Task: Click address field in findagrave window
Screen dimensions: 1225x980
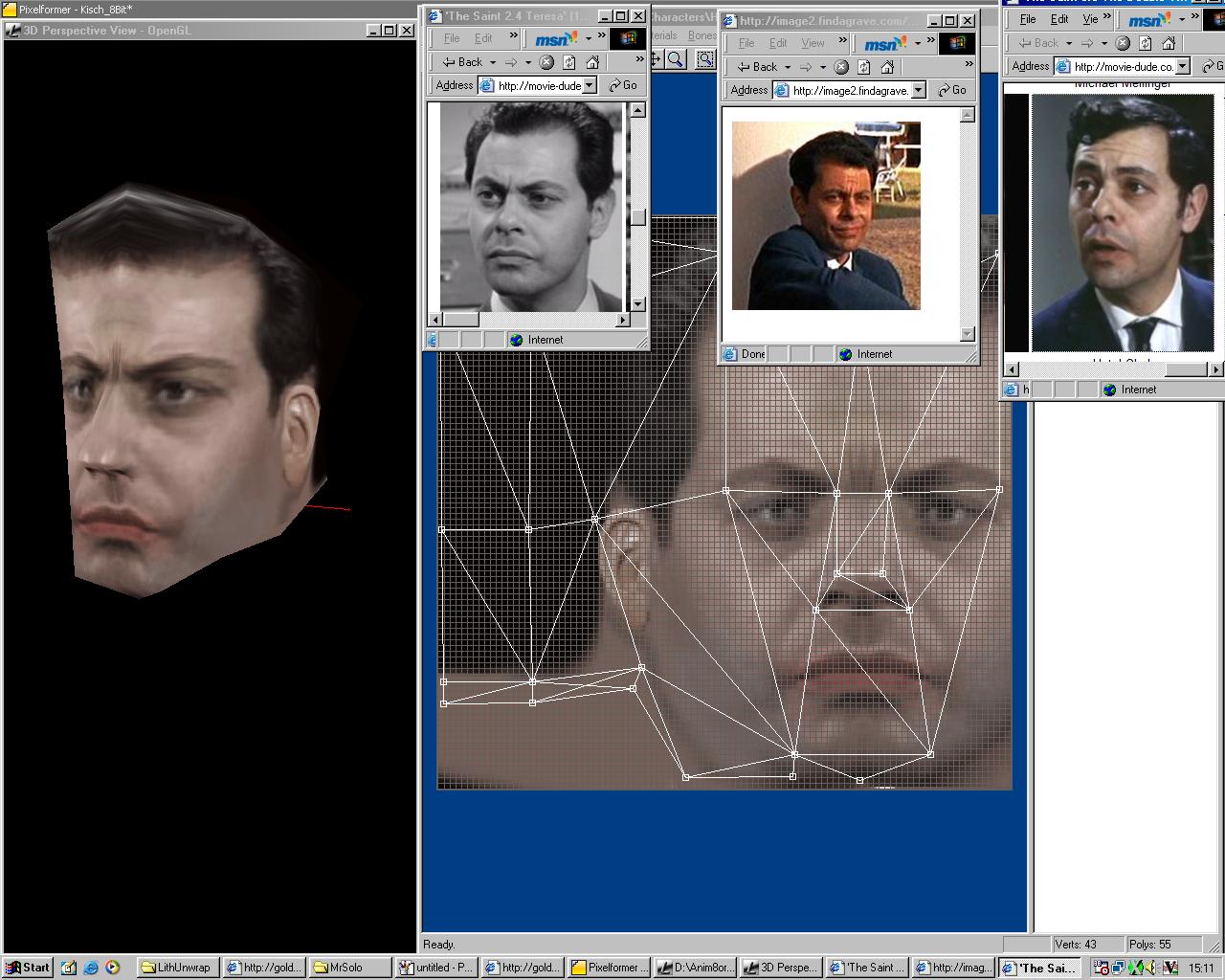Action: coord(849,90)
